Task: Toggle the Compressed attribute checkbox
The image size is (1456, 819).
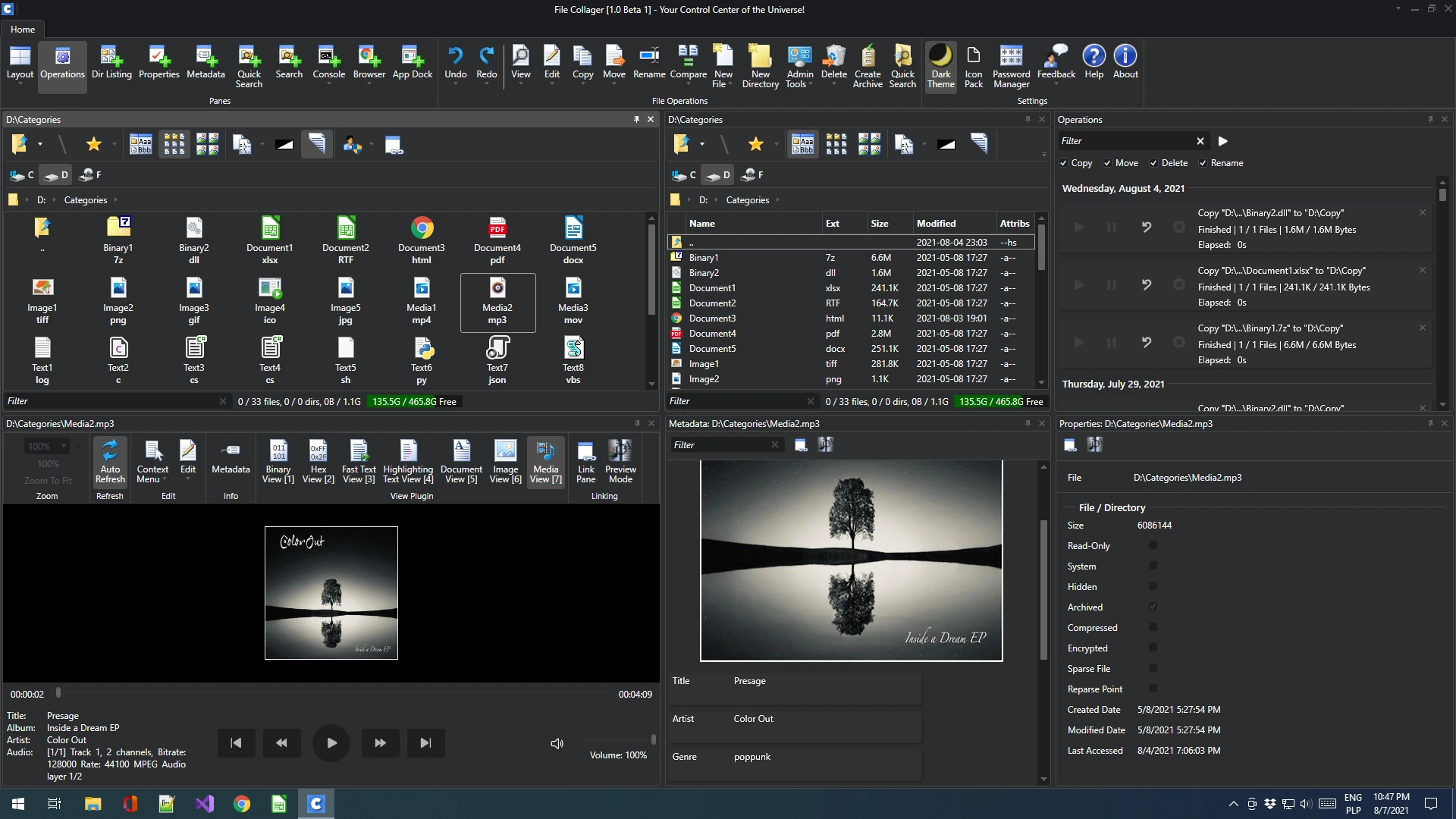Action: point(1153,627)
